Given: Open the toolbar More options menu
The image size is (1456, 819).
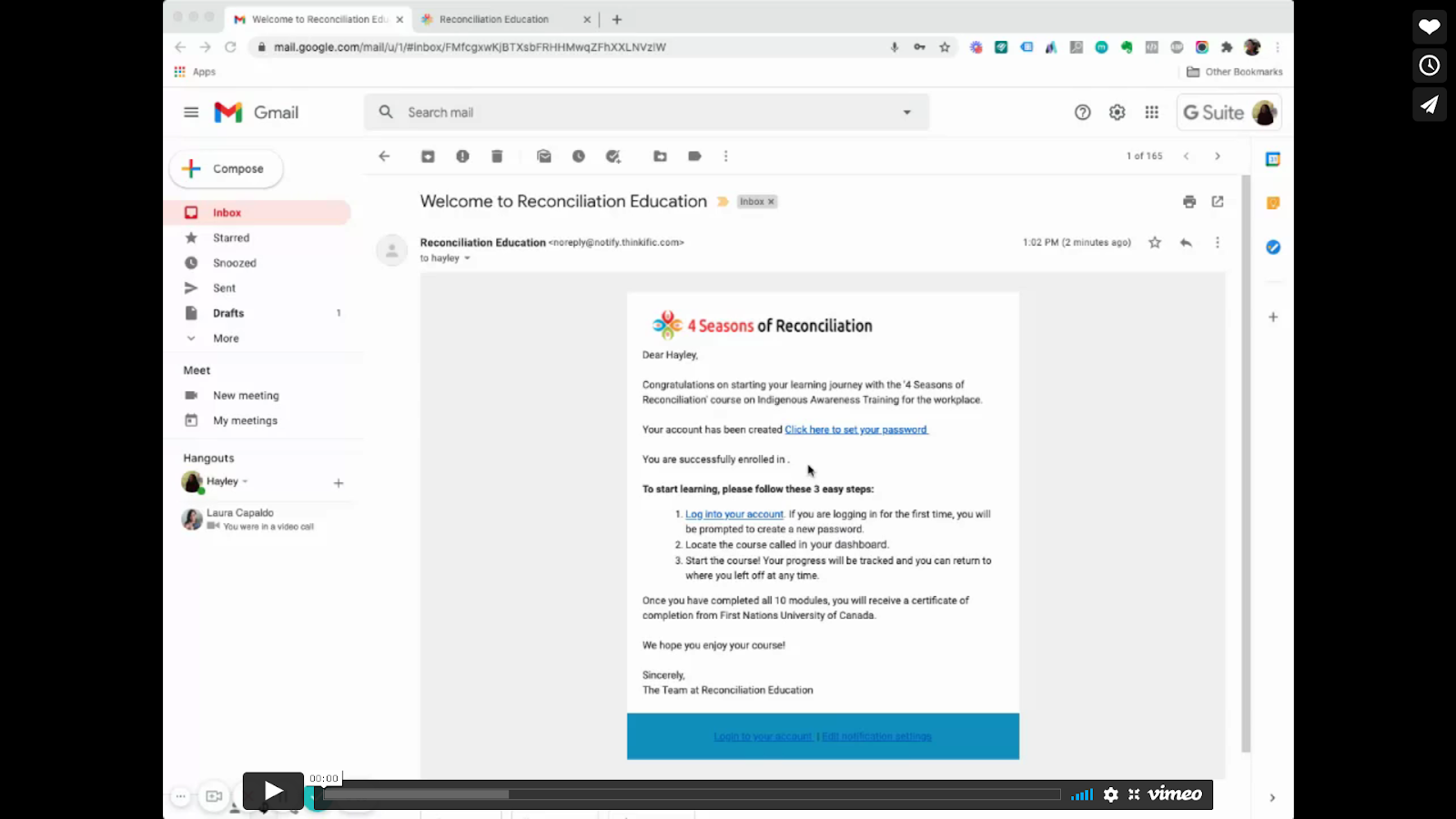Looking at the screenshot, I should (725, 157).
